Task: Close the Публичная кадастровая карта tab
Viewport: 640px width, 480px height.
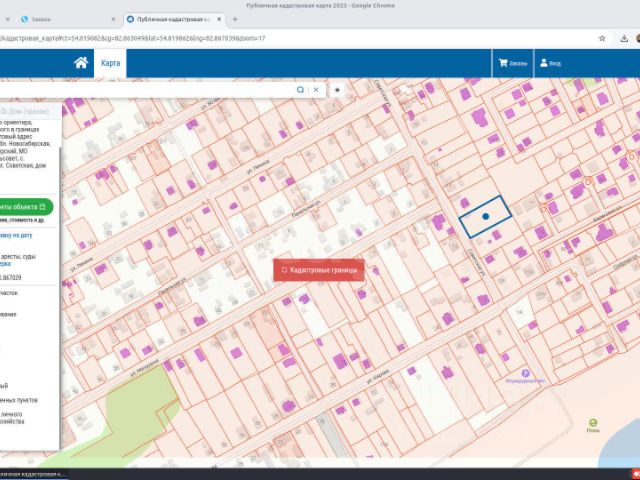Action: pyautogui.click(x=219, y=19)
